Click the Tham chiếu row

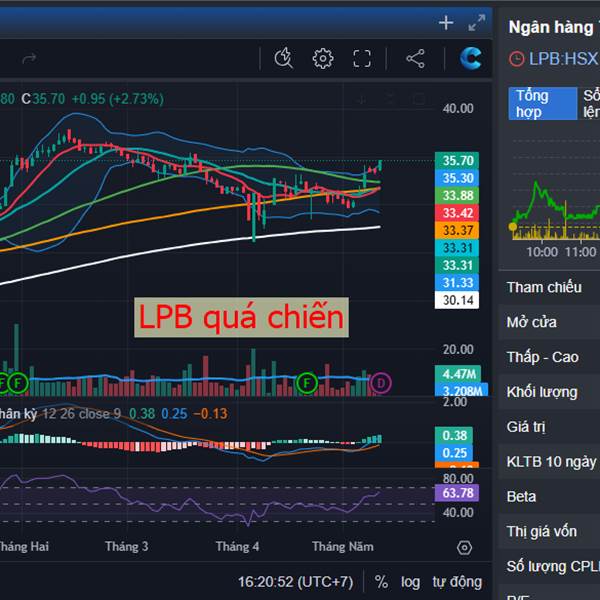coord(549,287)
